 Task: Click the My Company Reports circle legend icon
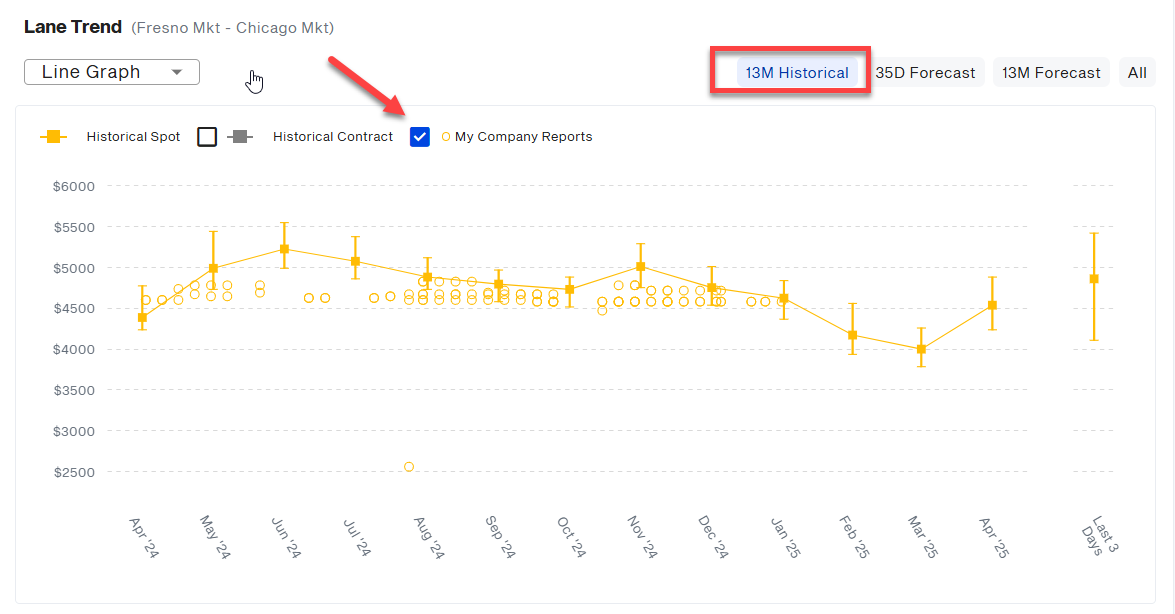(446, 136)
